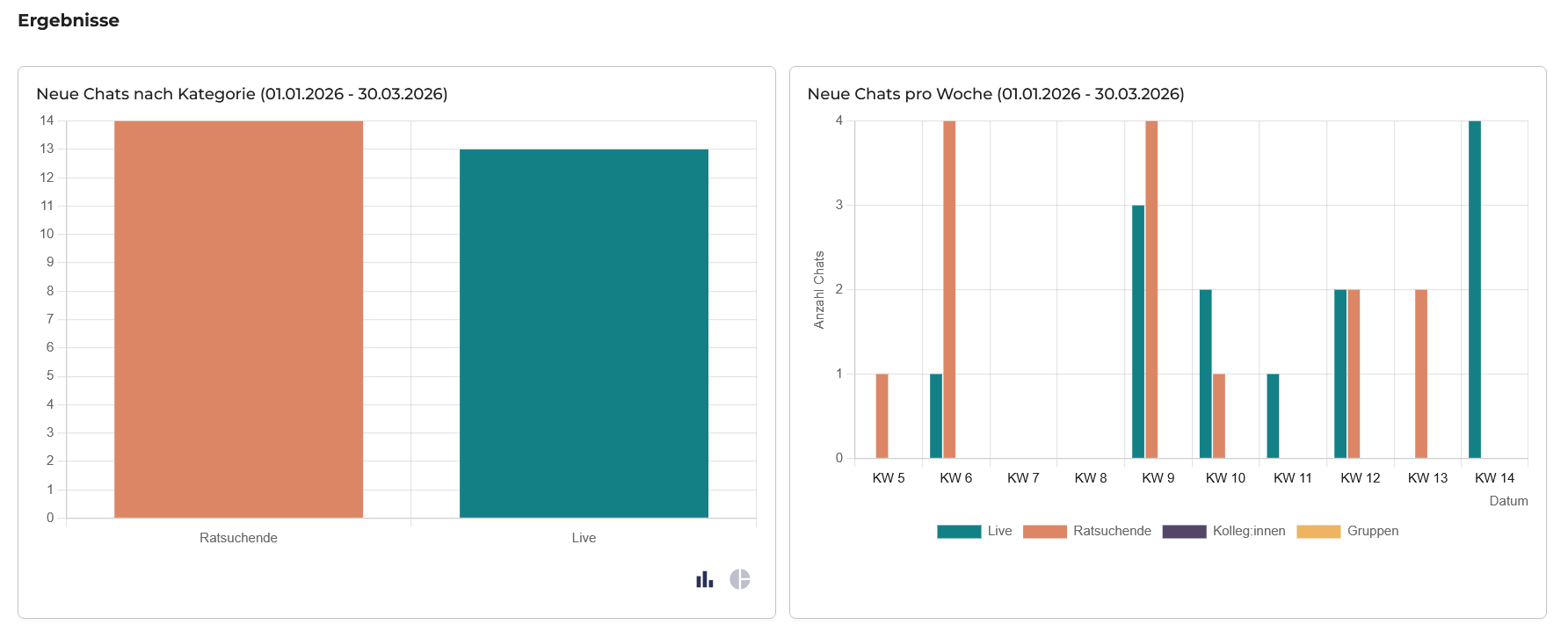Viewport: 1568px width, 639px height.
Task: Click the teal Live legend swatch
Action: tap(959, 532)
